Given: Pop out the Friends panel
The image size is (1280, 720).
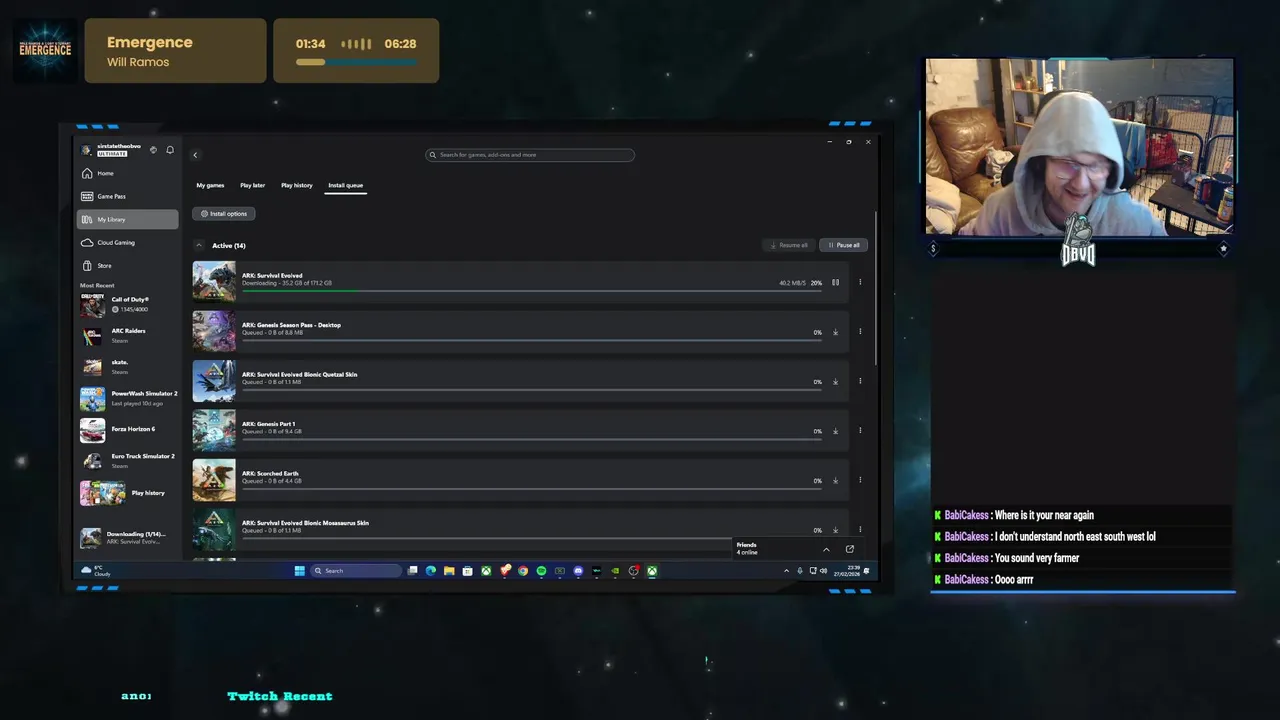Looking at the screenshot, I should pyautogui.click(x=850, y=549).
